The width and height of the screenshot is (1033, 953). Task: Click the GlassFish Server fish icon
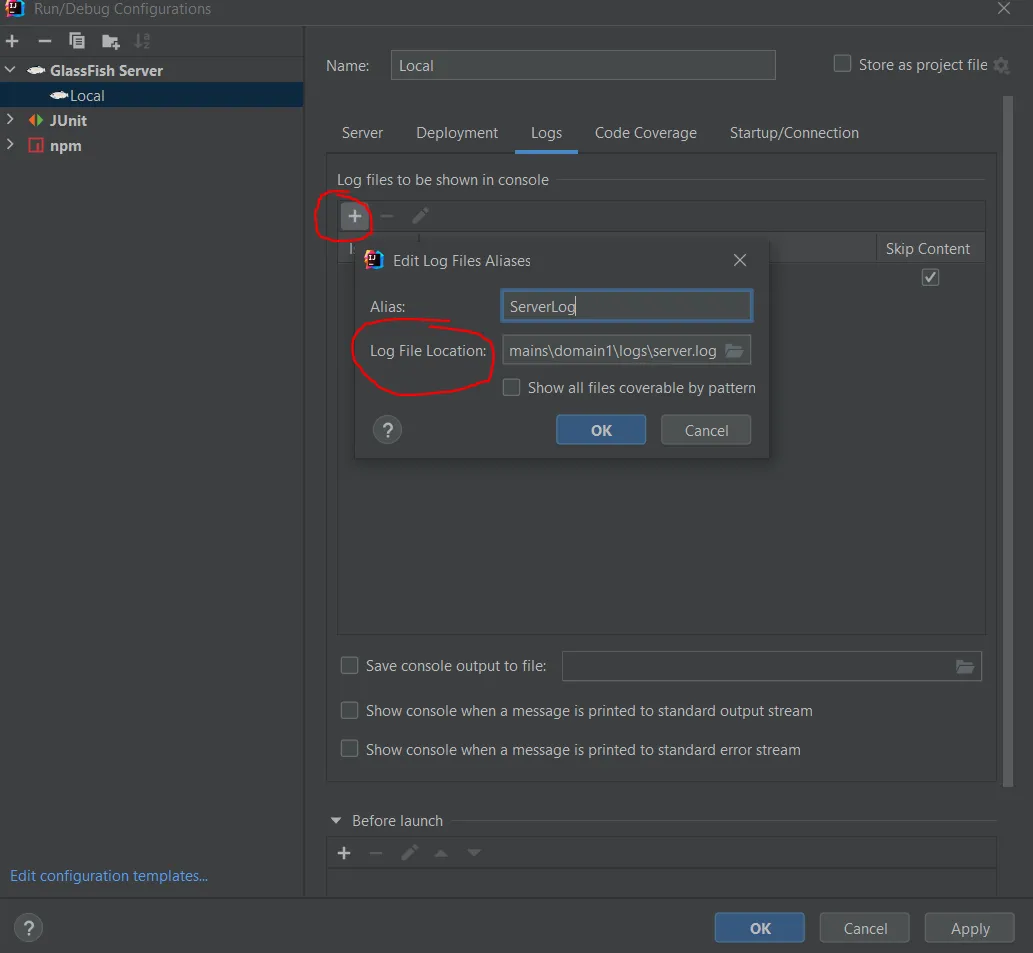point(36,70)
